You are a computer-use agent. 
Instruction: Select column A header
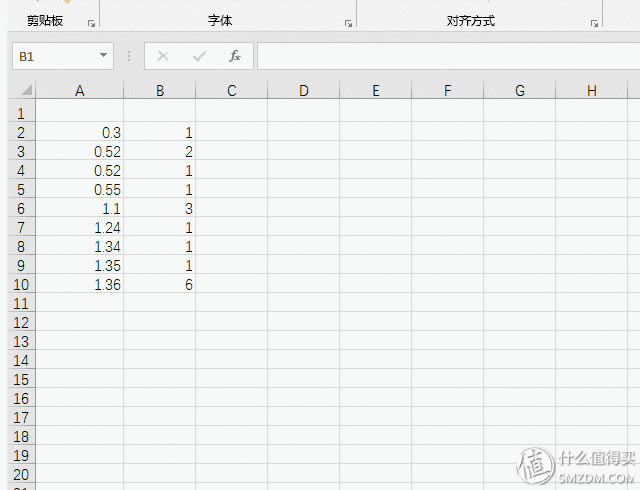click(x=80, y=90)
